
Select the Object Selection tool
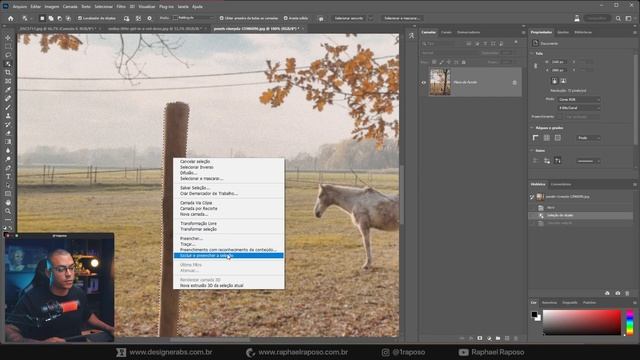tap(8, 64)
